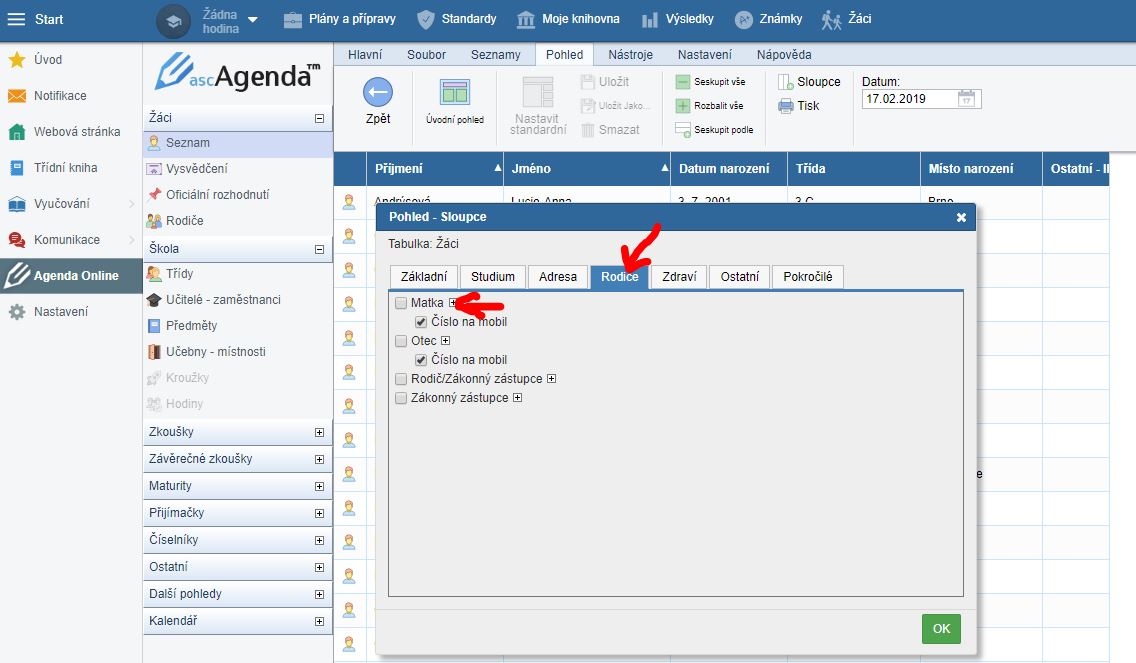This screenshot has width=1136, height=663.
Task: Enable the Matka checkbox
Action: tap(401, 303)
